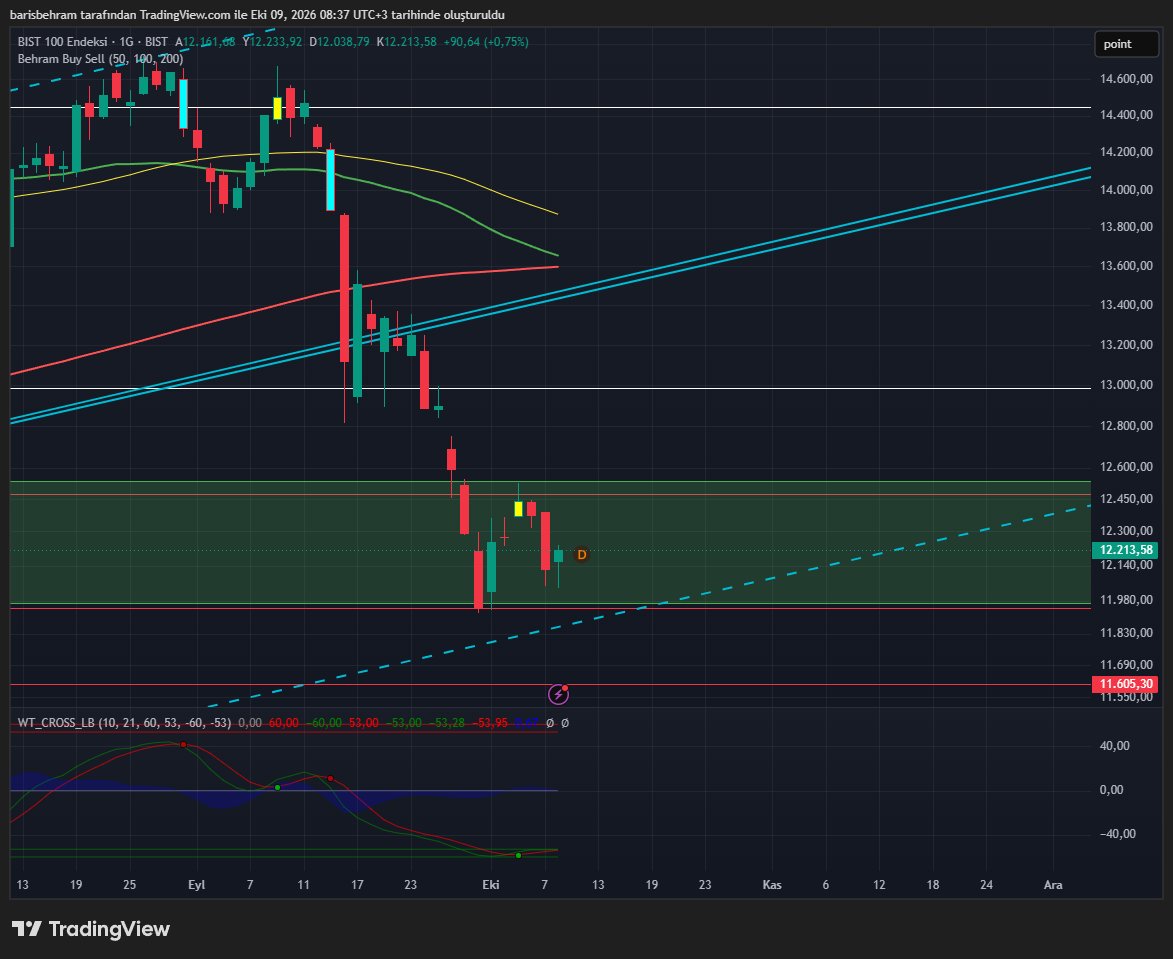Viewport: 1173px width, 959px height.
Task: Click the TradingView logo
Action: (x=91, y=929)
